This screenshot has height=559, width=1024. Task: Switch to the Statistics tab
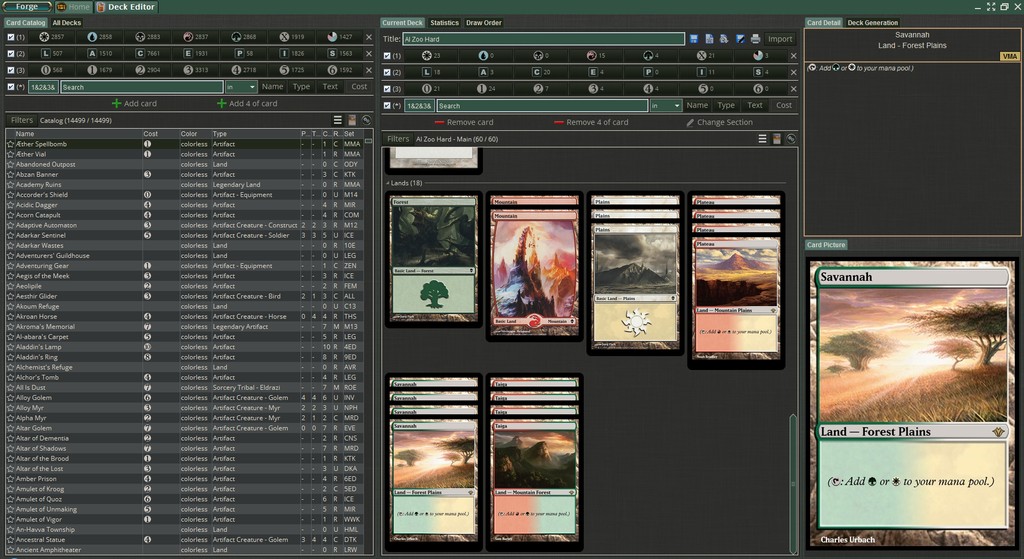tap(444, 22)
